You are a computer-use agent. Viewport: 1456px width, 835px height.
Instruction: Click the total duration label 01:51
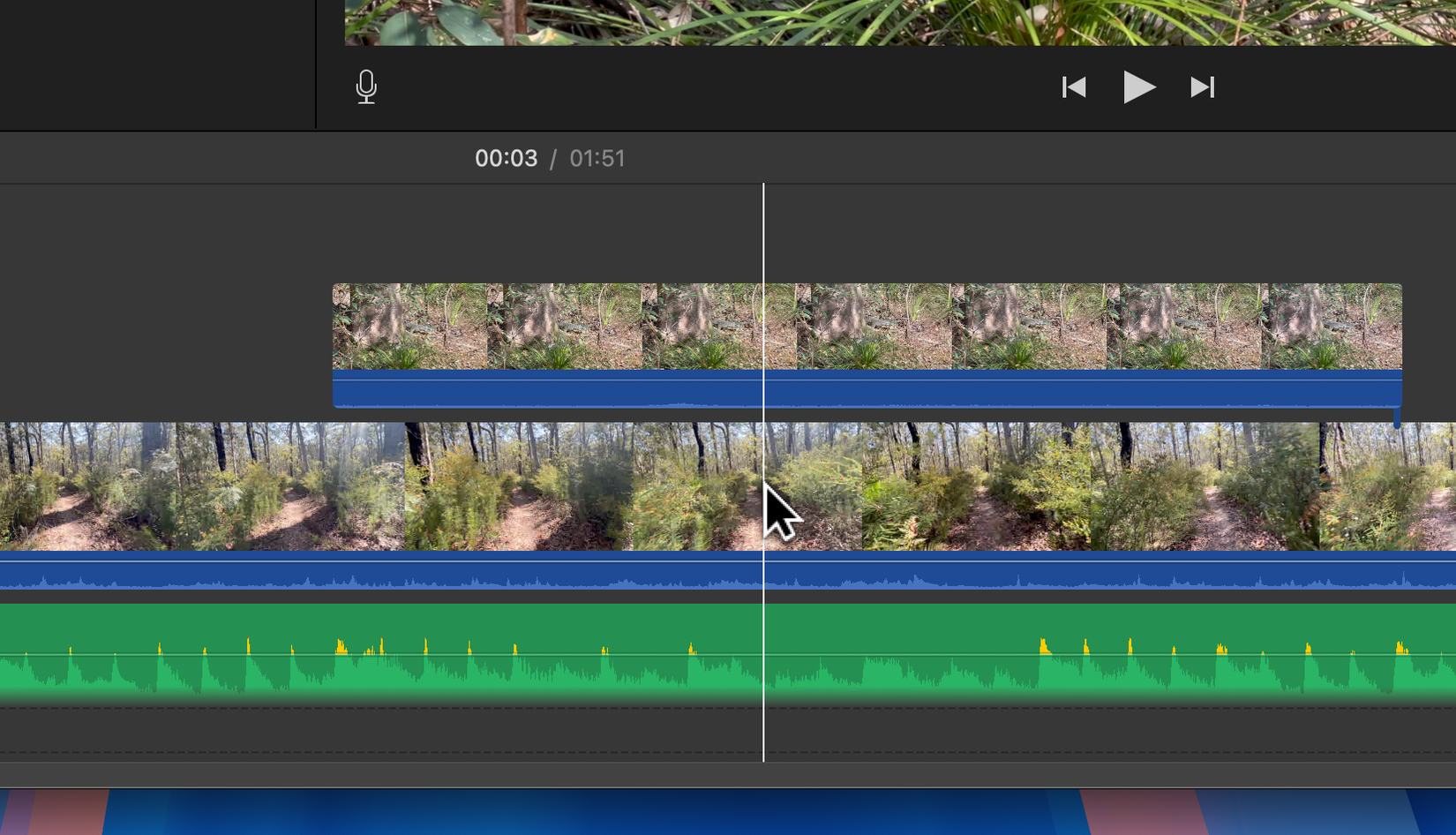click(x=597, y=158)
